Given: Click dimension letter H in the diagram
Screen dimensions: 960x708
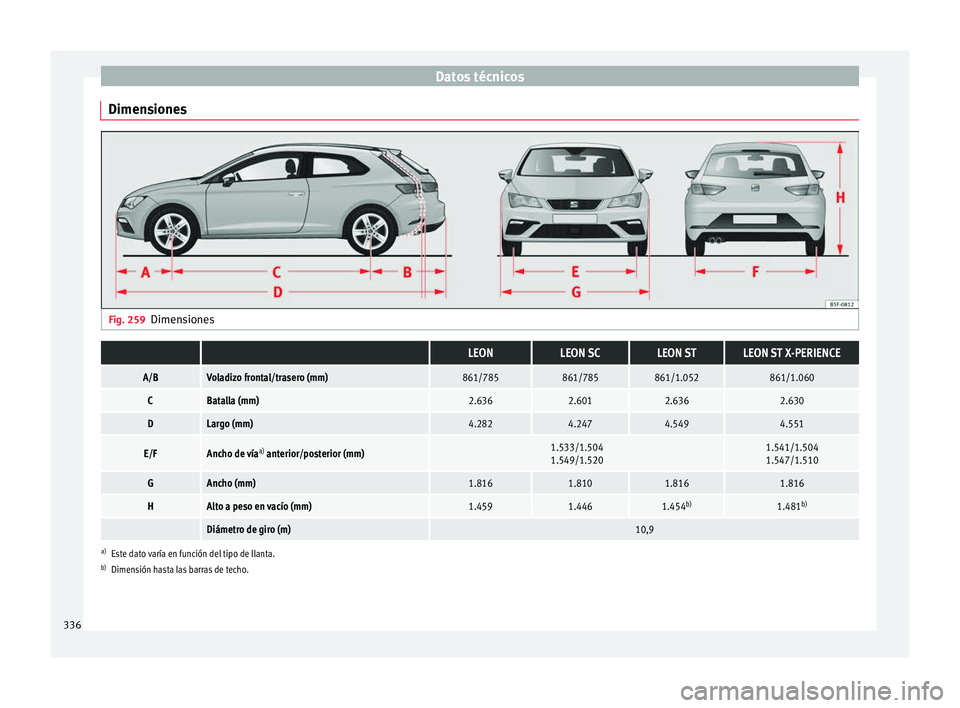Looking at the screenshot, I should (x=841, y=198).
